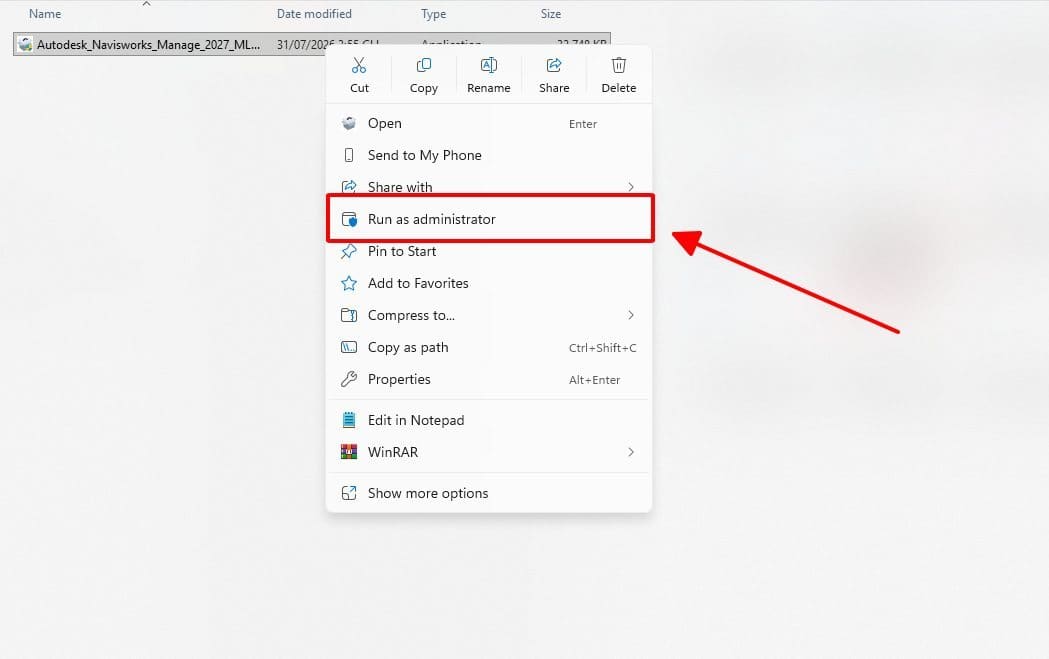Sort by the Type column header

click(x=434, y=13)
